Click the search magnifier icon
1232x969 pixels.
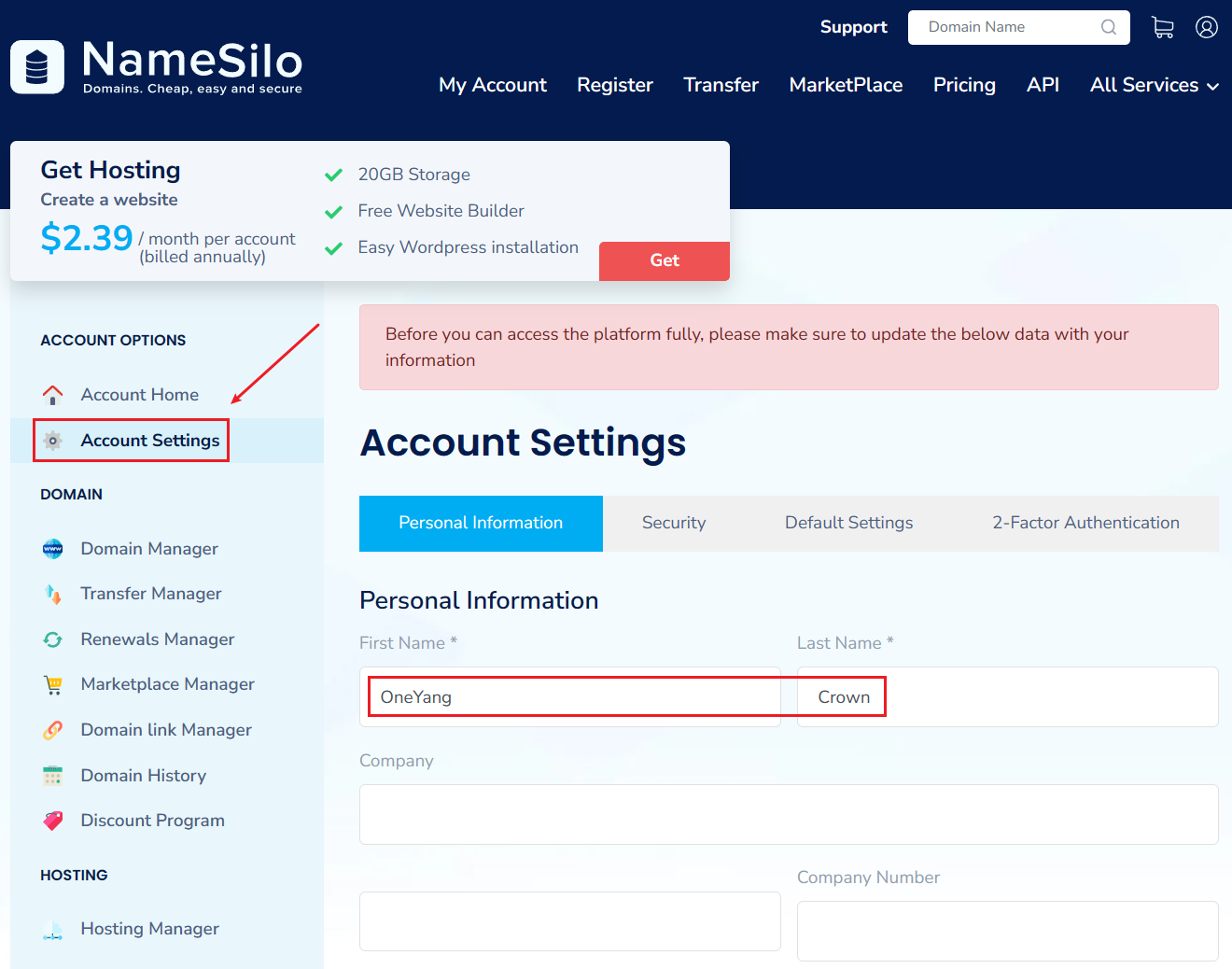click(1108, 27)
